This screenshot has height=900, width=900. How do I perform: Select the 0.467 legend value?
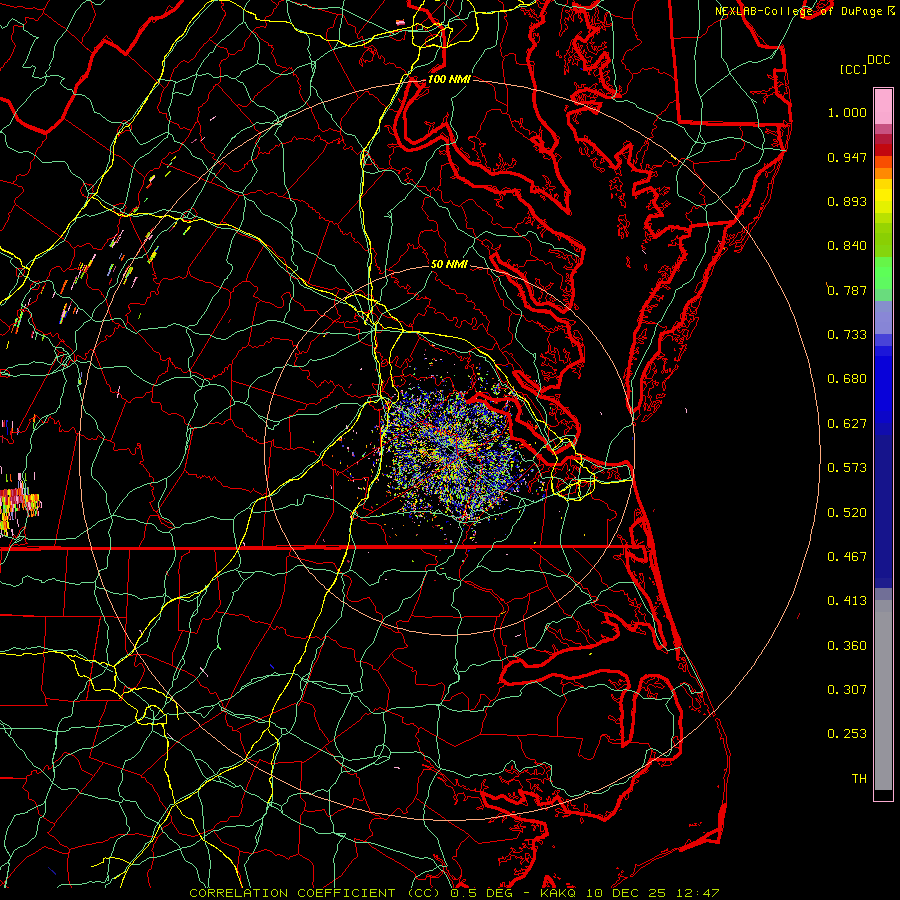click(847, 557)
